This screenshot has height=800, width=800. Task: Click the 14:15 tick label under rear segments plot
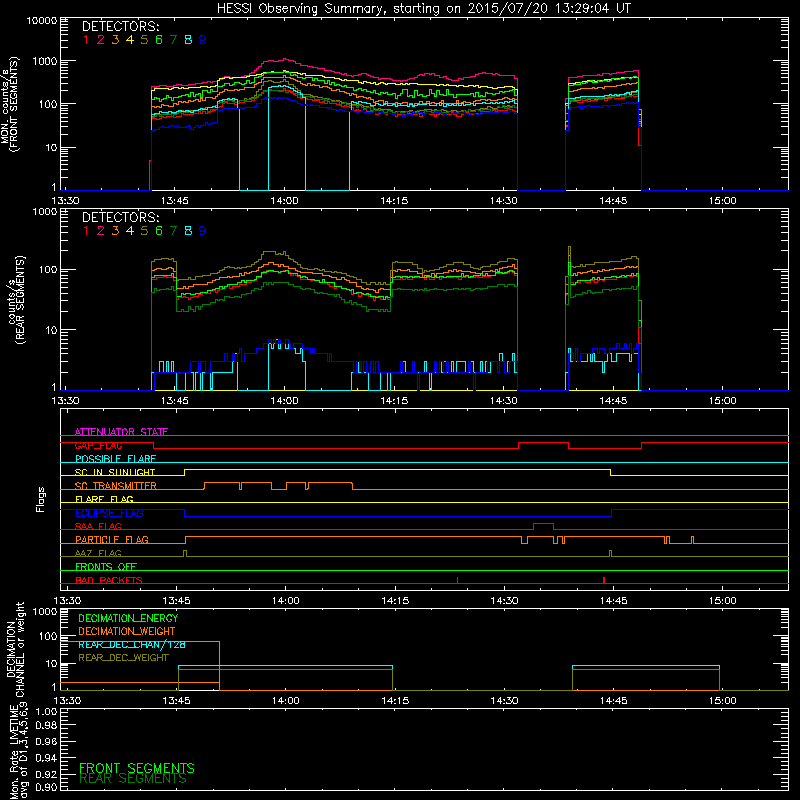pos(394,401)
